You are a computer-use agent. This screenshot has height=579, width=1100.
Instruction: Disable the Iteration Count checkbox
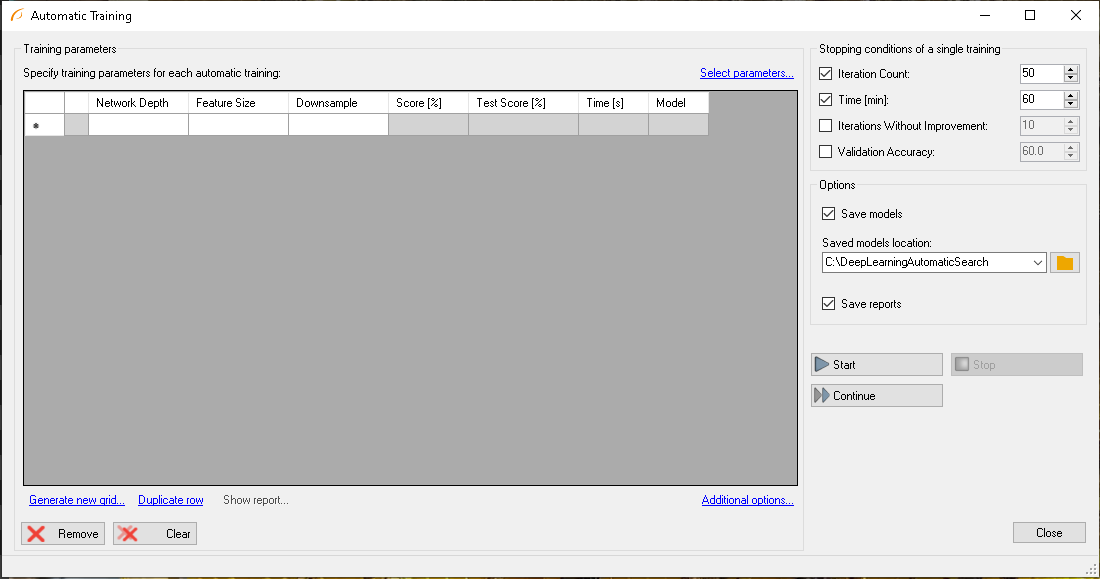pos(825,74)
